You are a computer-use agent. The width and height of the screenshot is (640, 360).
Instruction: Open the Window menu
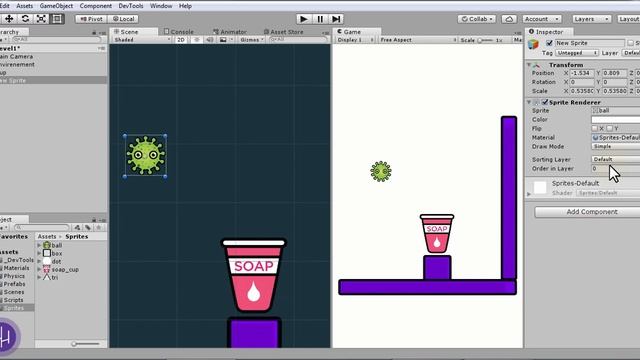tap(161, 6)
